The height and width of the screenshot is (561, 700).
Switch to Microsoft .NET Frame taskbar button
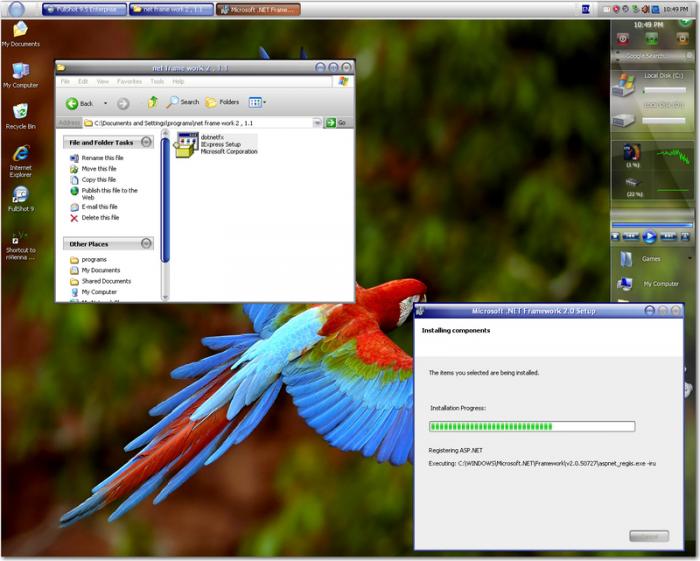click(258, 9)
